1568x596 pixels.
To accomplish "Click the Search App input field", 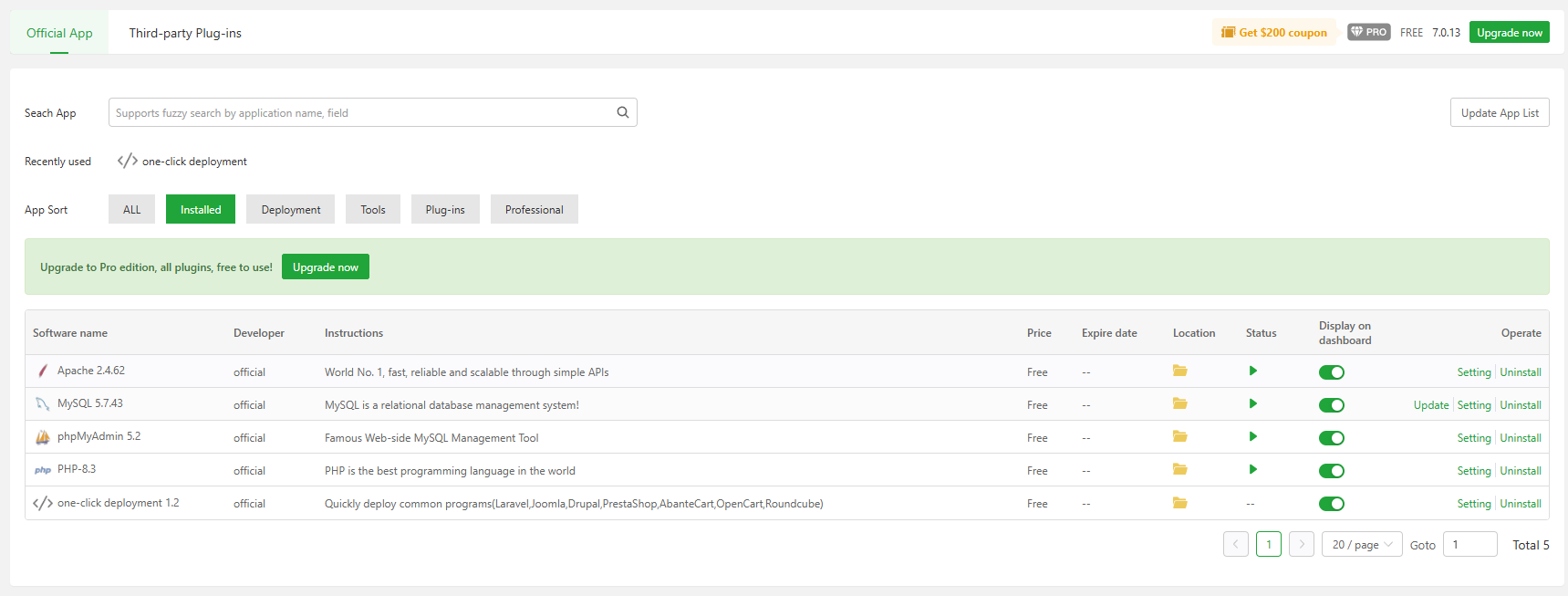I will 360,112.
